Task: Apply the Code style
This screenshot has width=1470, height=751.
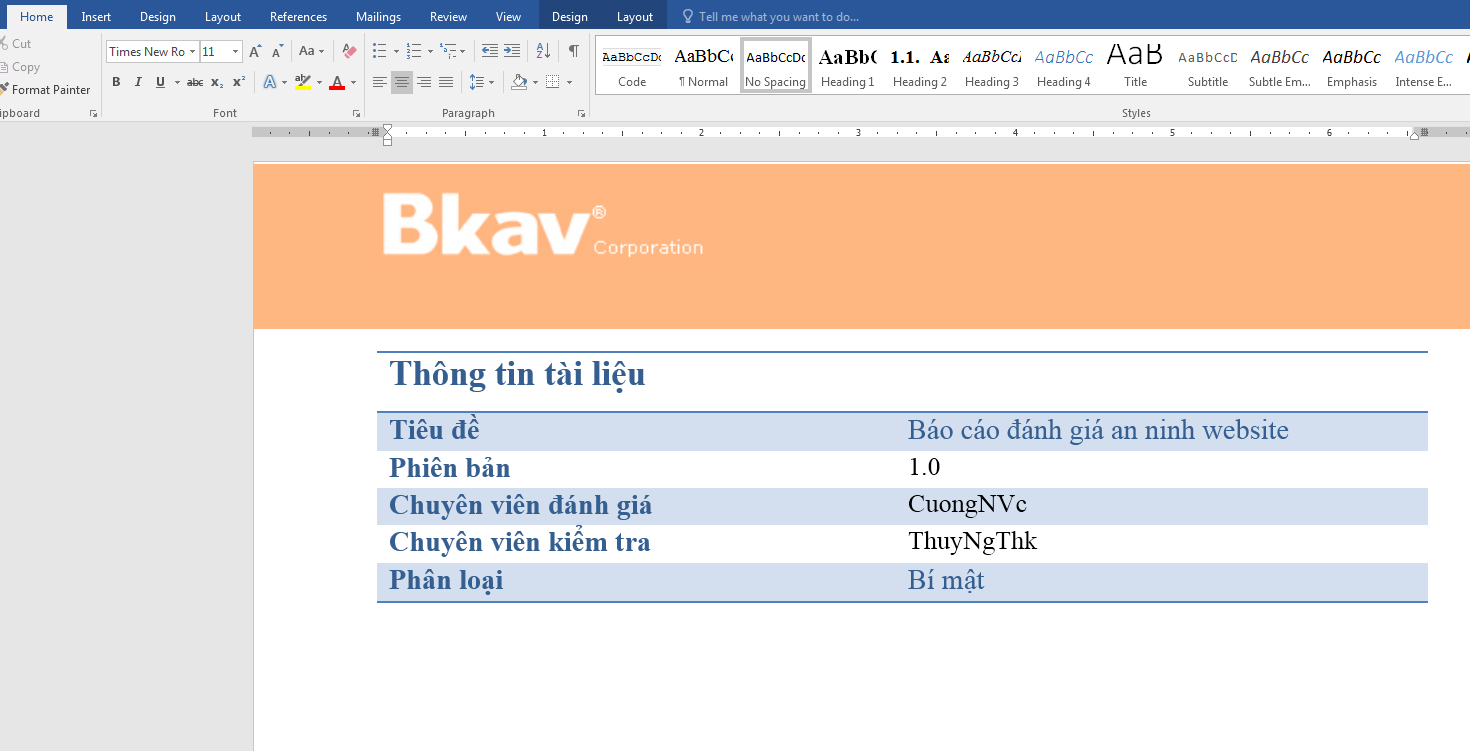Action: point(631,66)
